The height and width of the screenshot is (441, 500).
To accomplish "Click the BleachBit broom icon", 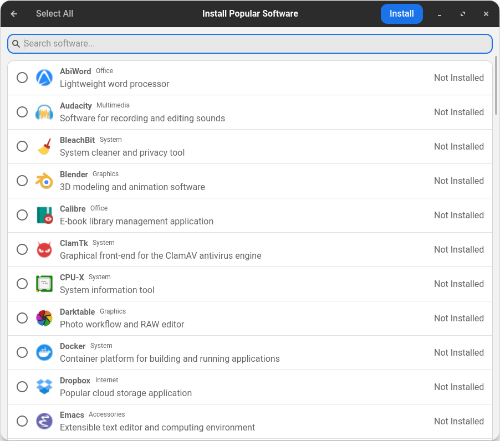I will pos(44,146).
